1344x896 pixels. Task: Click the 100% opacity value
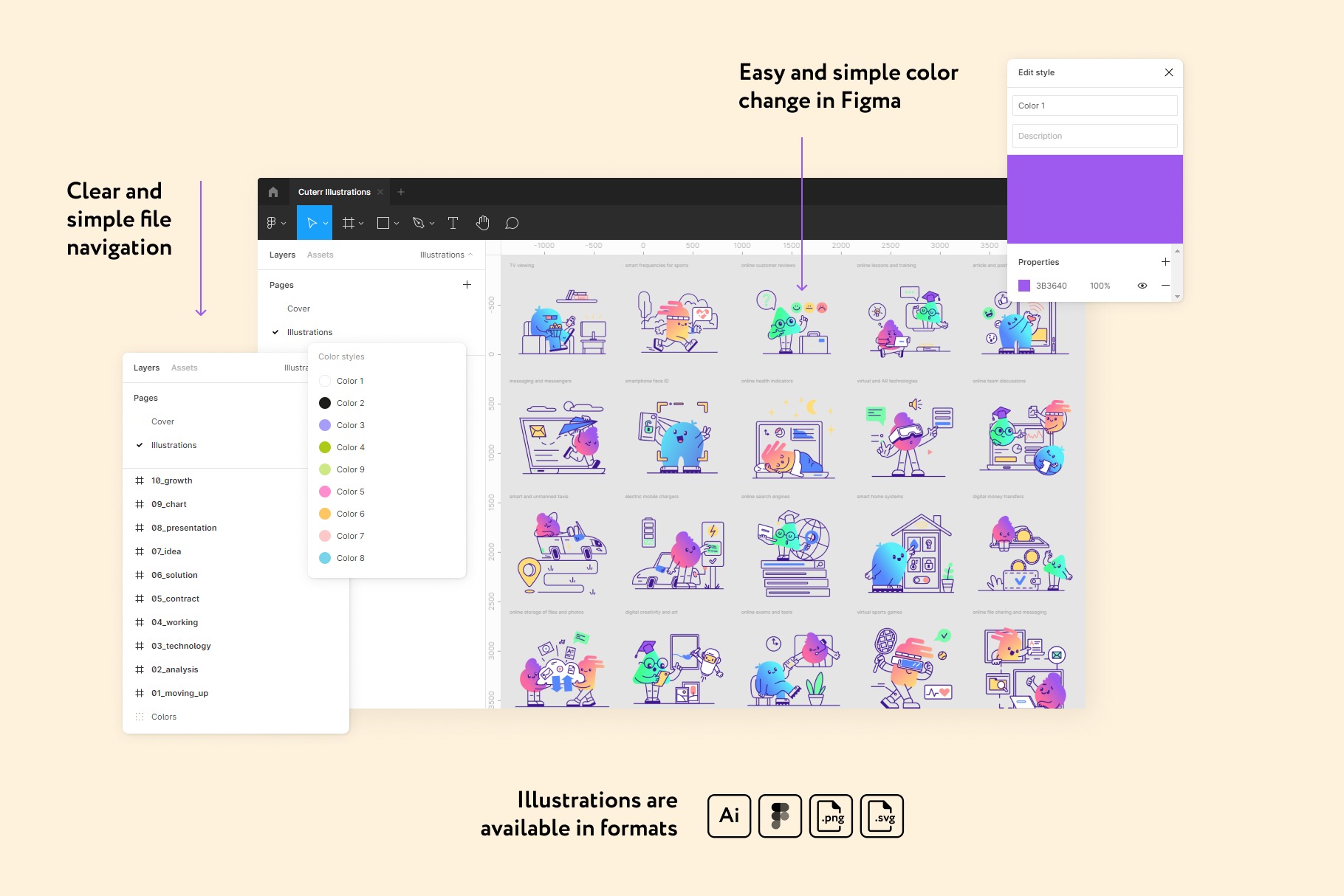(1100, 286)
